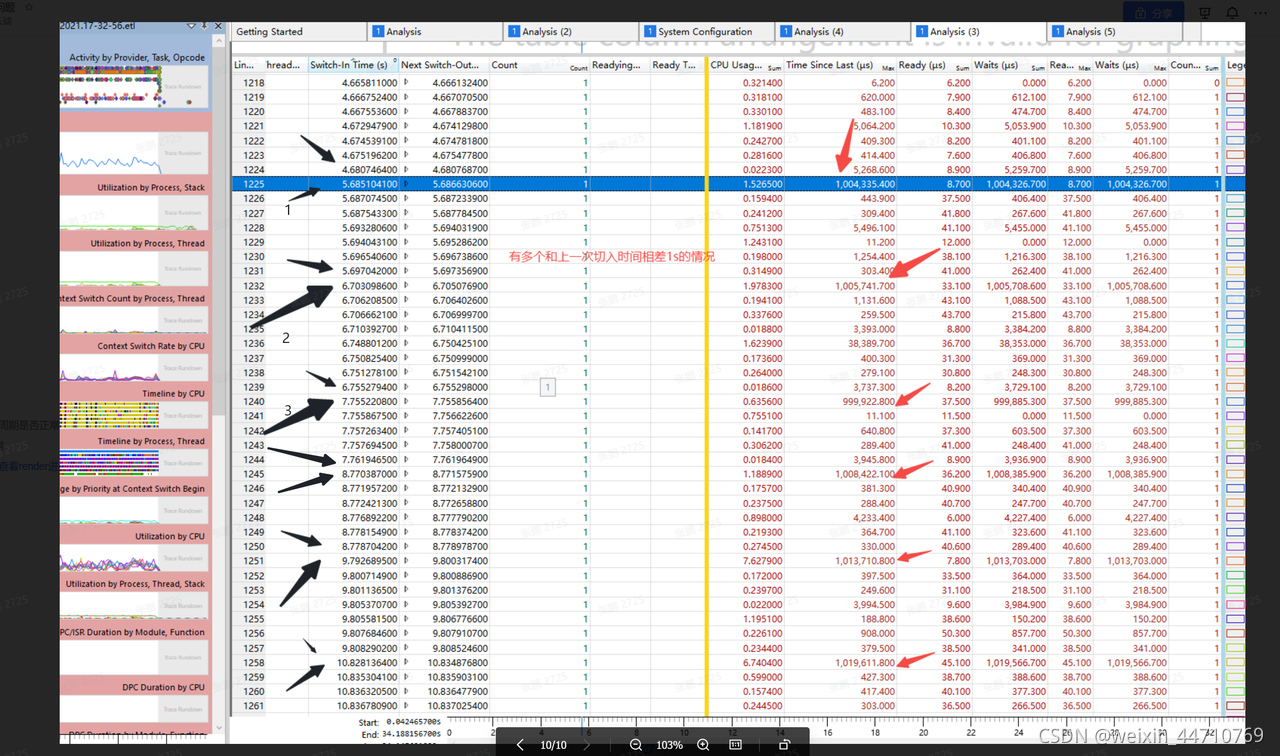This screenshot has width=1280, height=756.
Task: Expand row 1218 disclosure triangle
Action: [405, 83]
